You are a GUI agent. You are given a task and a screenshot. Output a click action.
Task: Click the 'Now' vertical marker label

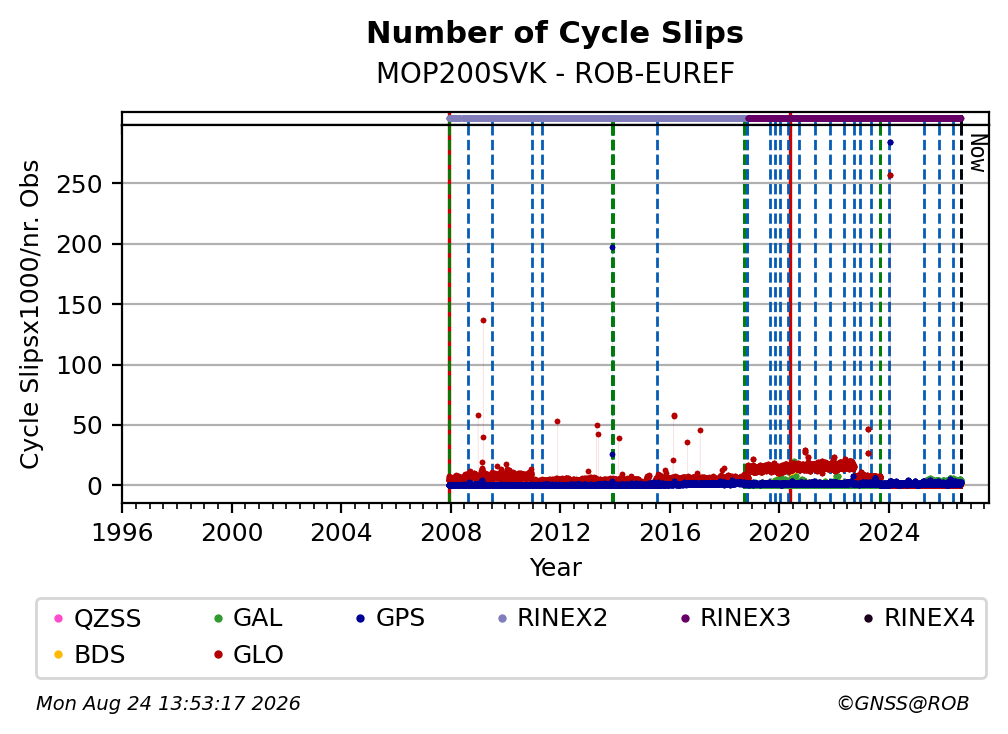tap(977, 153)
